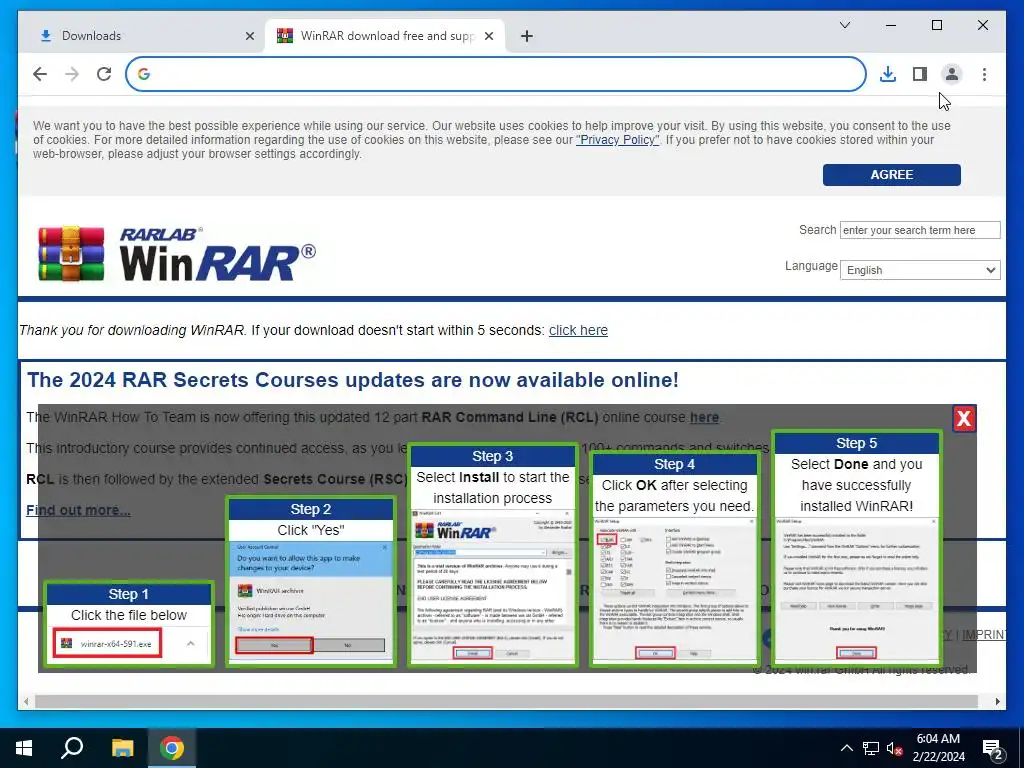Viewport: 1024px width, 768px height.
Task: Open File Explorer from the taskbar
Action: click(122, 748)
